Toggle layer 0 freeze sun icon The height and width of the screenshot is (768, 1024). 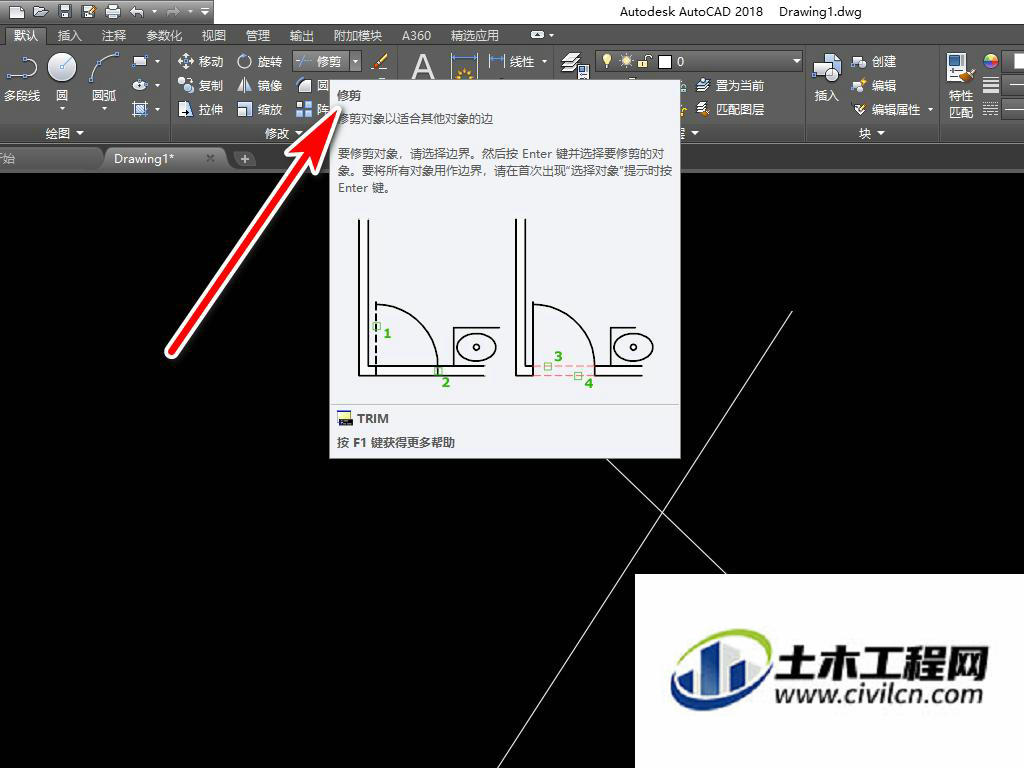tap(626, 61)
